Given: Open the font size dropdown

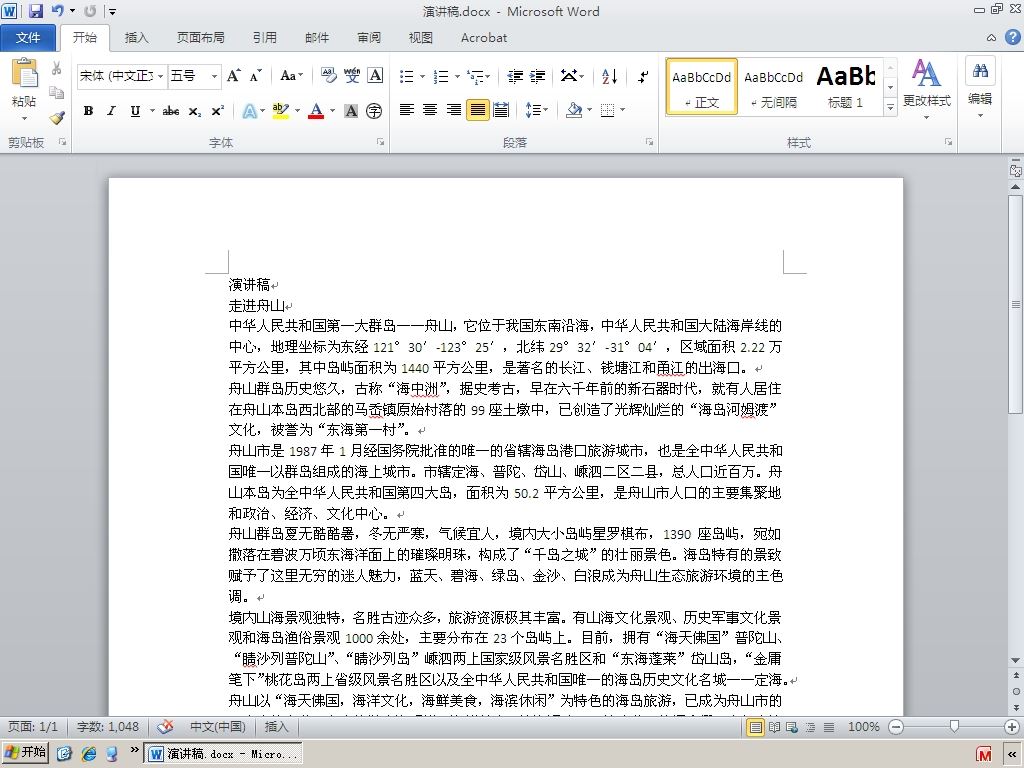Looking at the screenshot, I should click(x=214, y=76).
